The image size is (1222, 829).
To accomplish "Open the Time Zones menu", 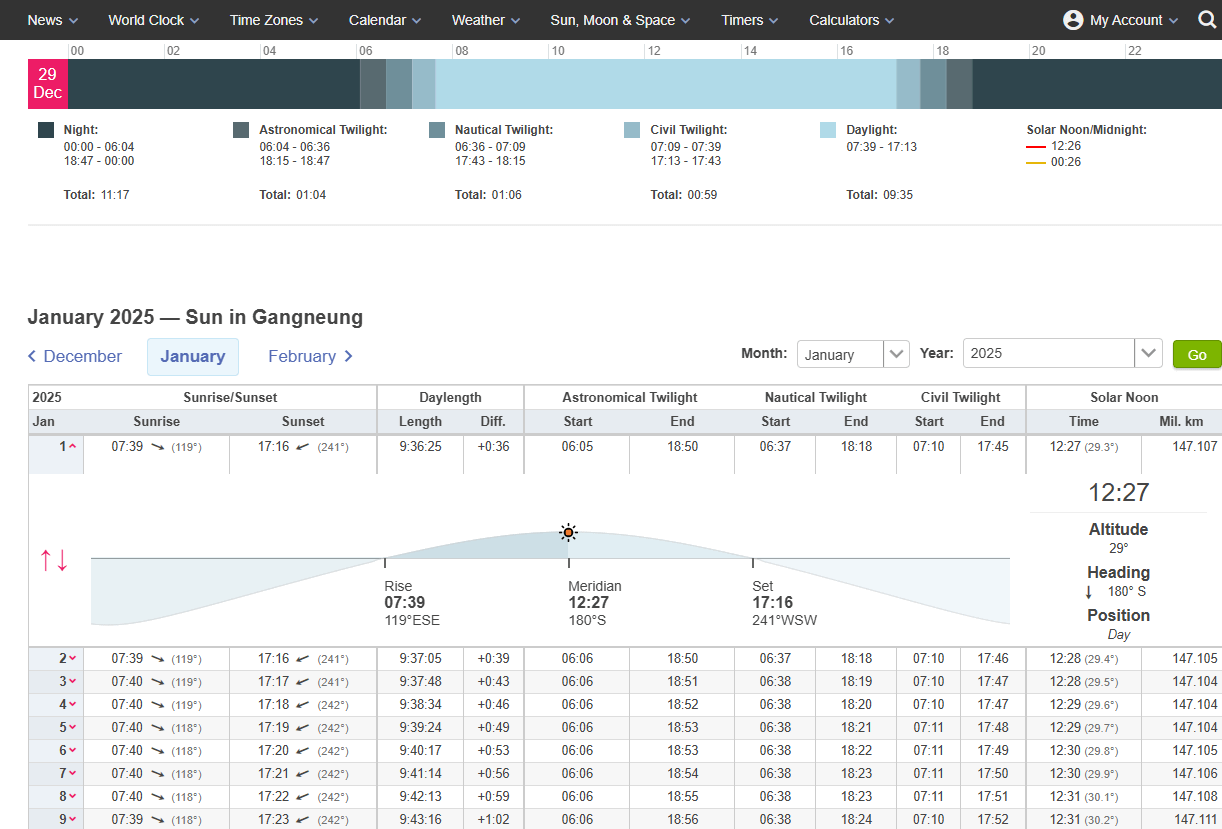I will coord(274,20).
